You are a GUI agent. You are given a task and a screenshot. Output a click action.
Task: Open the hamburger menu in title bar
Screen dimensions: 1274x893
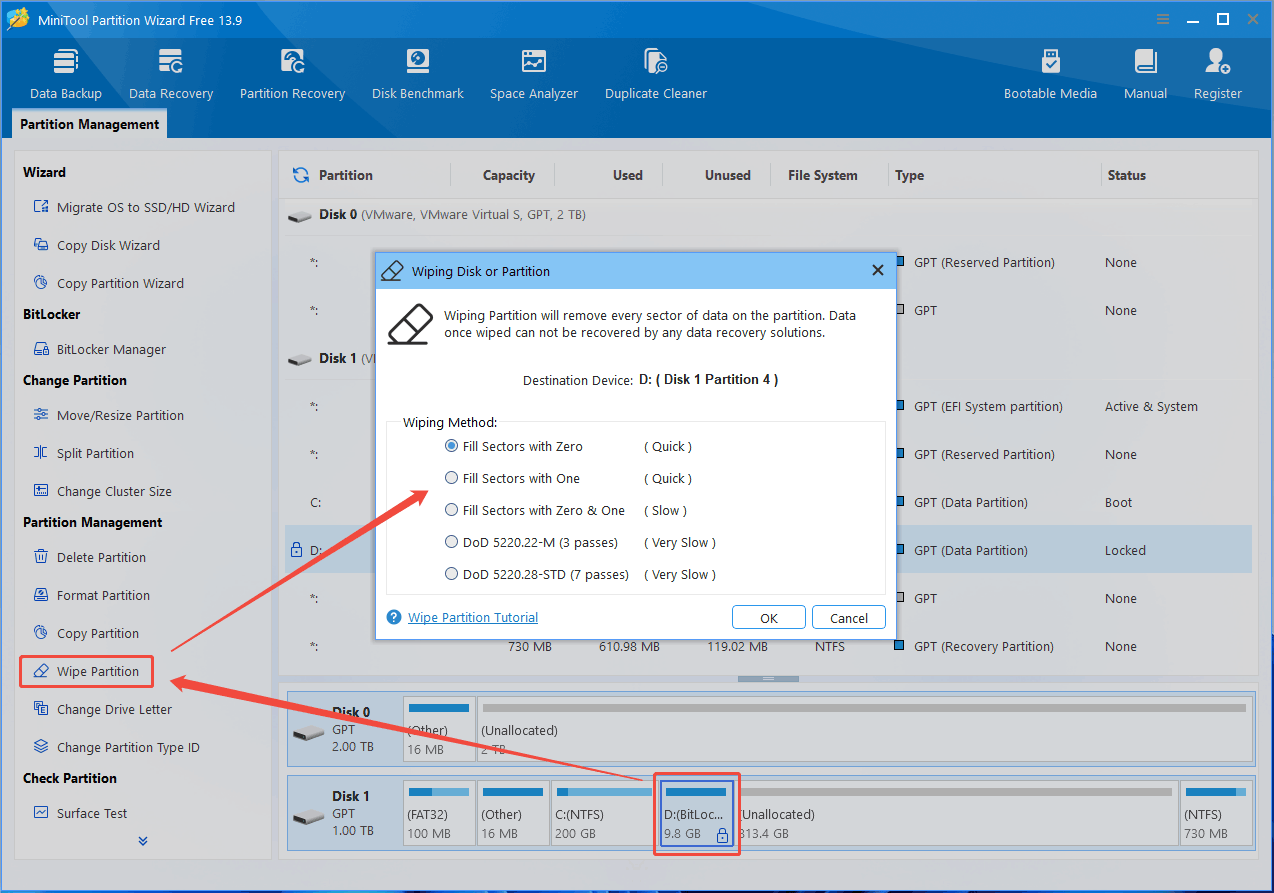tap(1163, 19)
